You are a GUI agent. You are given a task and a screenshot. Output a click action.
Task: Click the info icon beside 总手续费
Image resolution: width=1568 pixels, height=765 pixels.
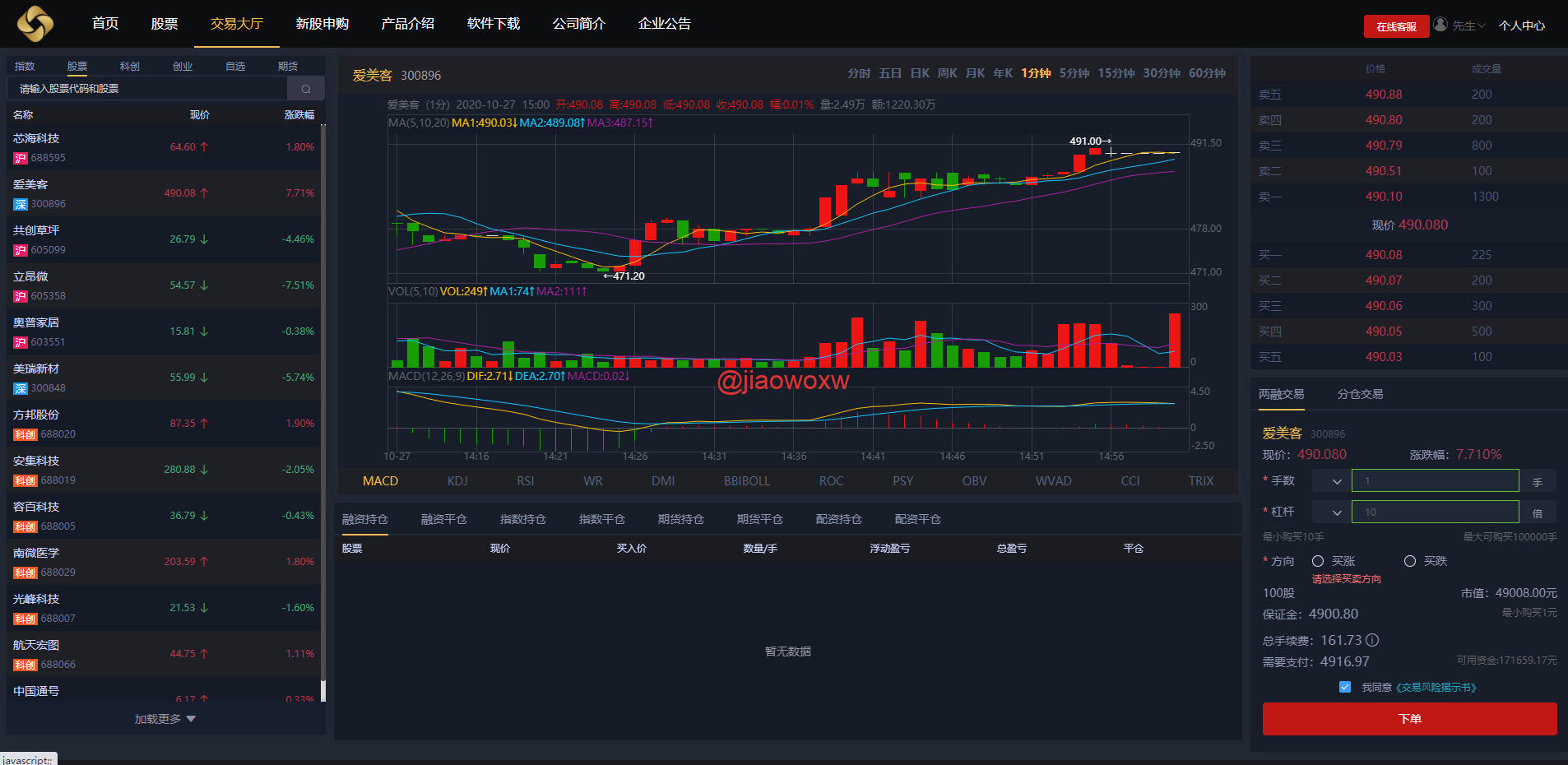(1372, 640)
